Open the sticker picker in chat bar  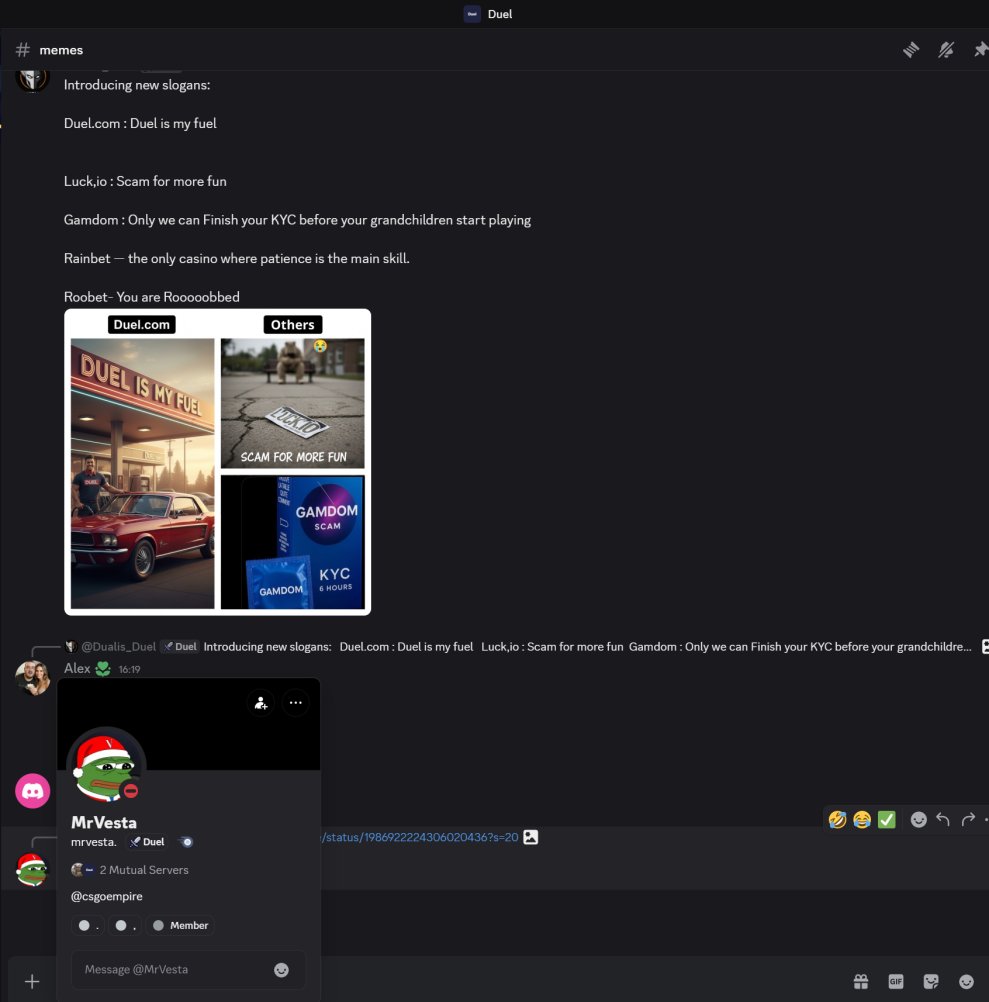click(x=931, y=982)
